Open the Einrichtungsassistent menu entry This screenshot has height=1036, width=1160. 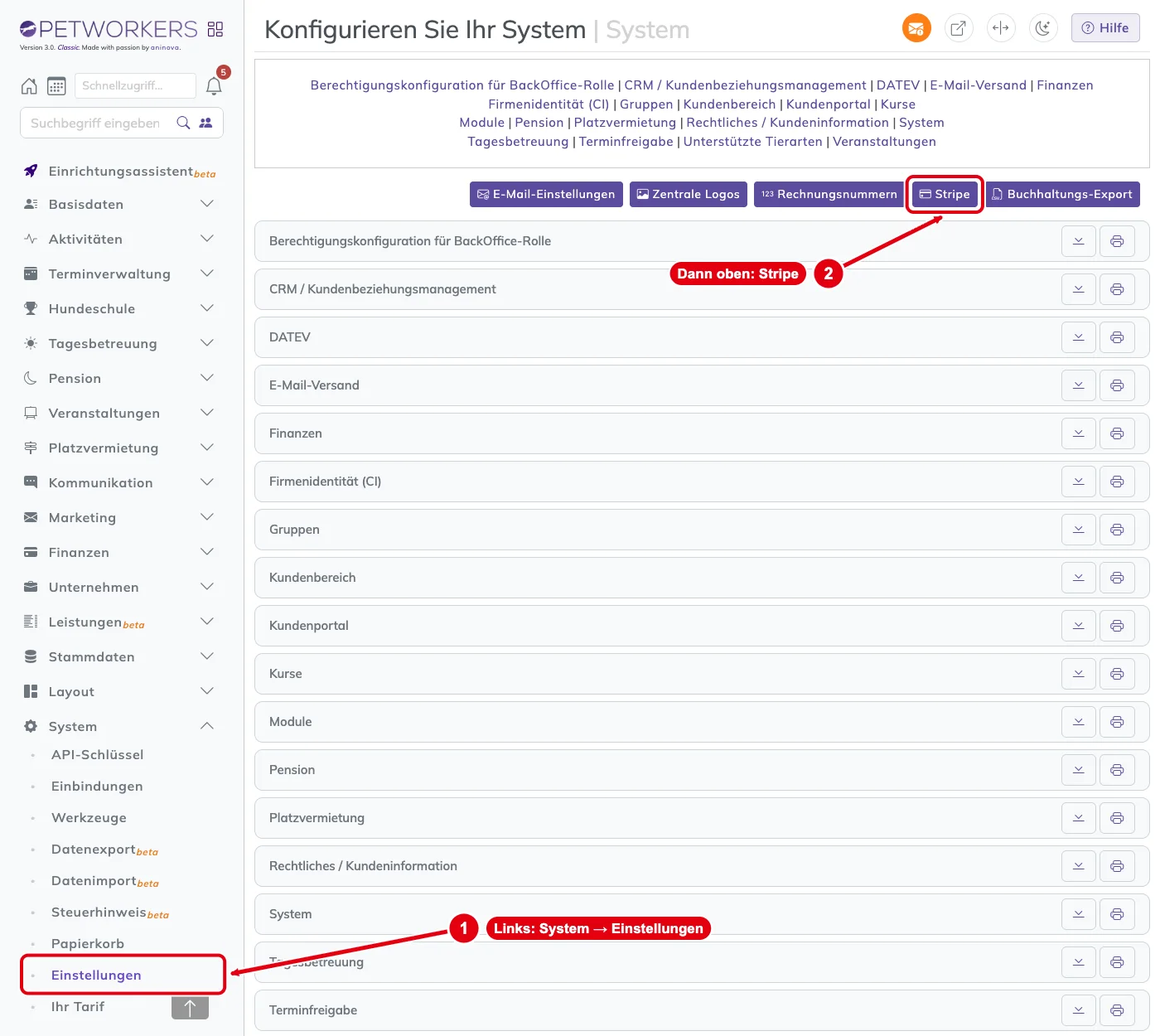click(x=122, y=172)
